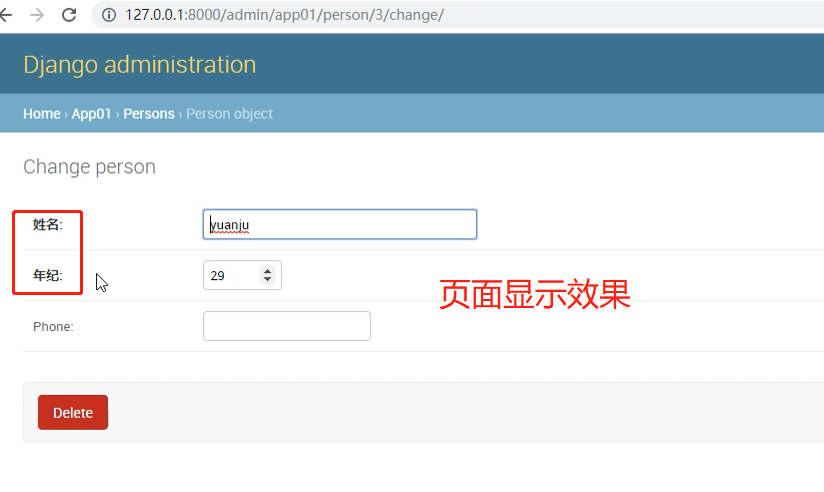Screen dimensions: 824x492
Task: Open the site info icon in address bar
Action: coord(109,15)
